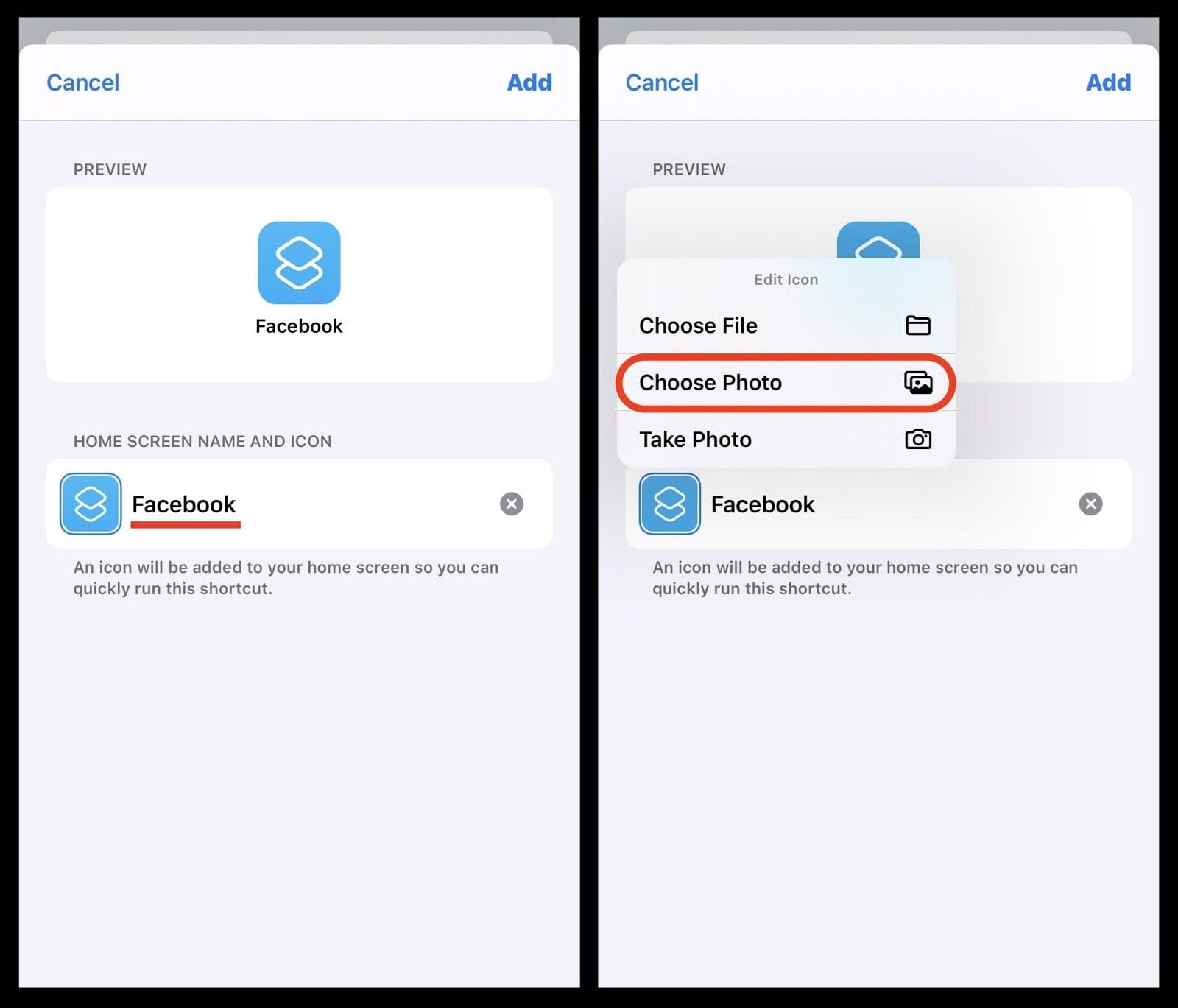Tap the small shortcut icon in left panel name row
Viewport: 1178px width, 1008px height.
click(x=91, y=504)
